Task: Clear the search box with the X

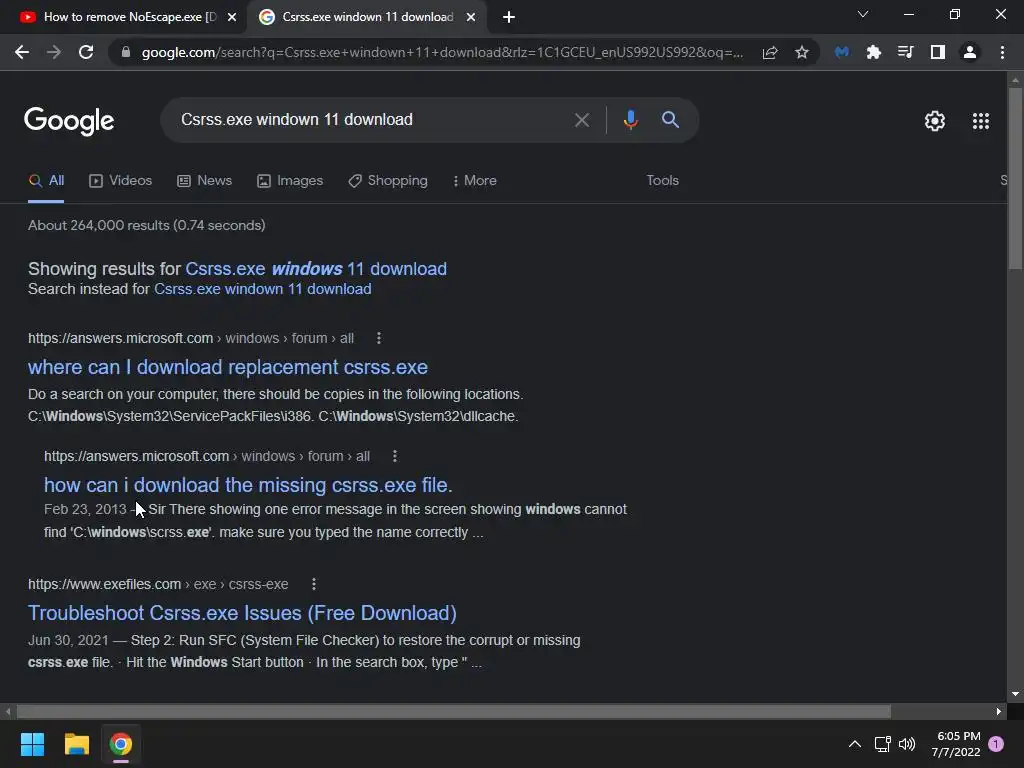Action: 582,120
